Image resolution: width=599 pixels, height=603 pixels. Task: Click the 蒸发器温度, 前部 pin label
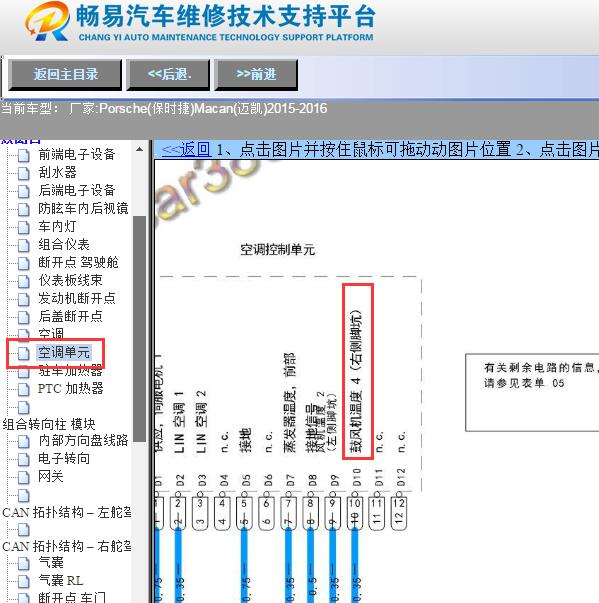point(290,402)
